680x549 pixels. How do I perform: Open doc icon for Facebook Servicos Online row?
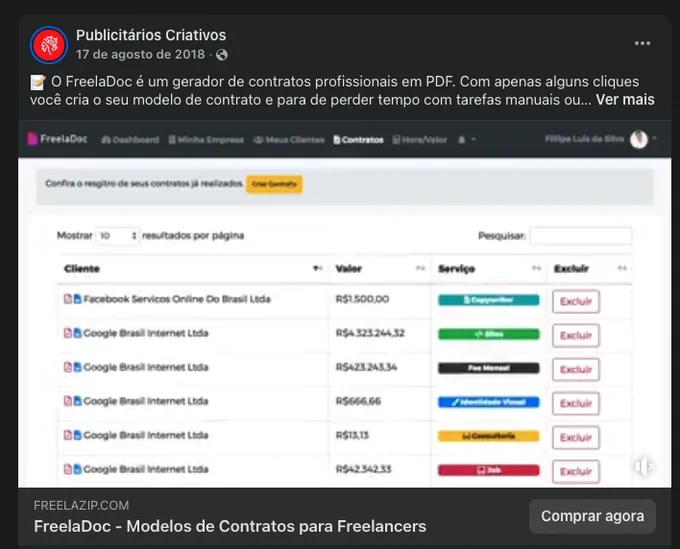[x=77, y=299]
